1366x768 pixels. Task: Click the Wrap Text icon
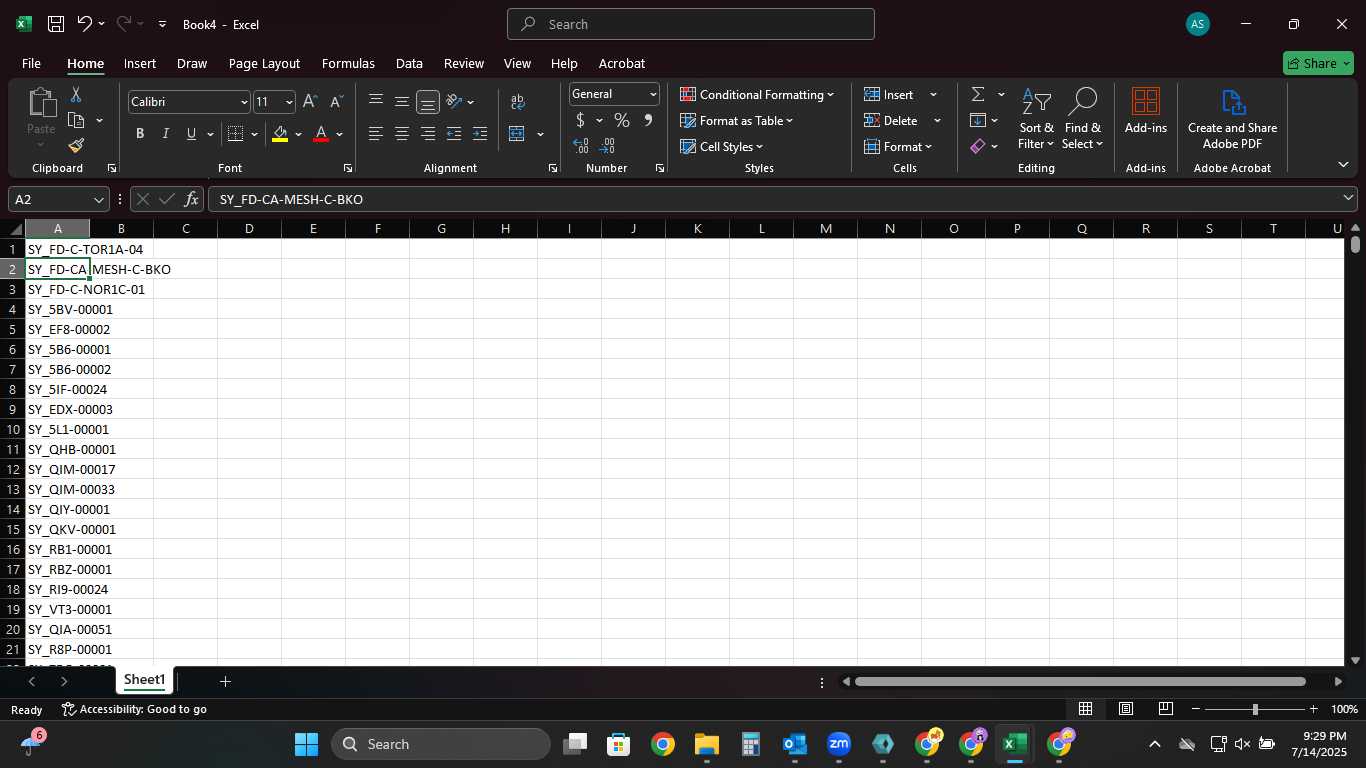click(518, 102)
